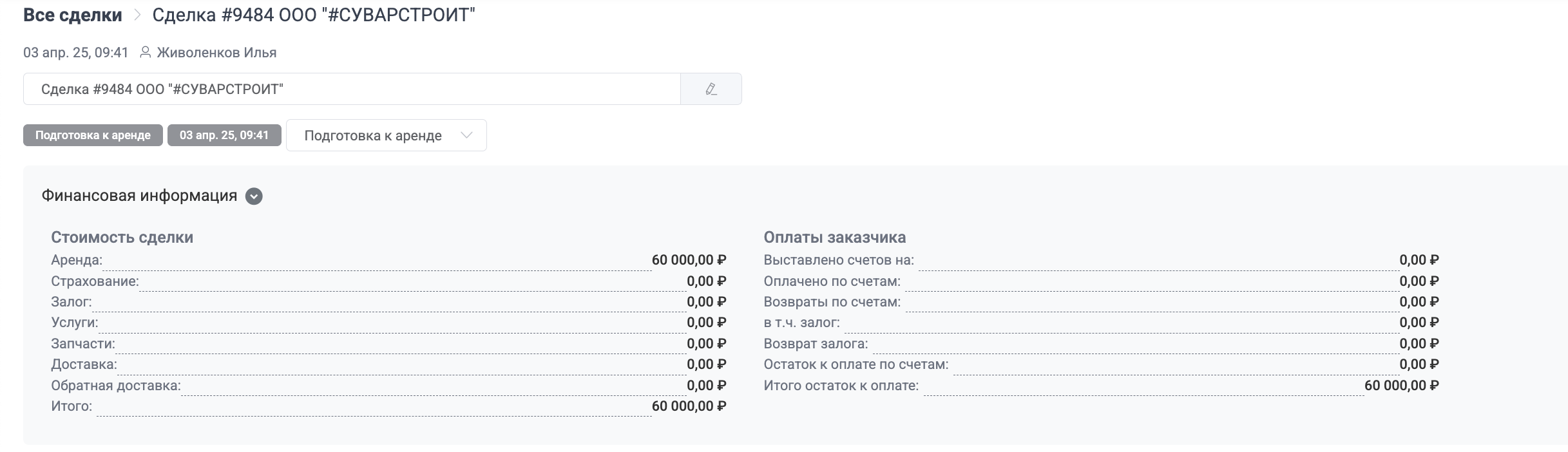
Task: Click the Выставлено счетов на label
Action: pyautogui.click(x=839, y=260)
